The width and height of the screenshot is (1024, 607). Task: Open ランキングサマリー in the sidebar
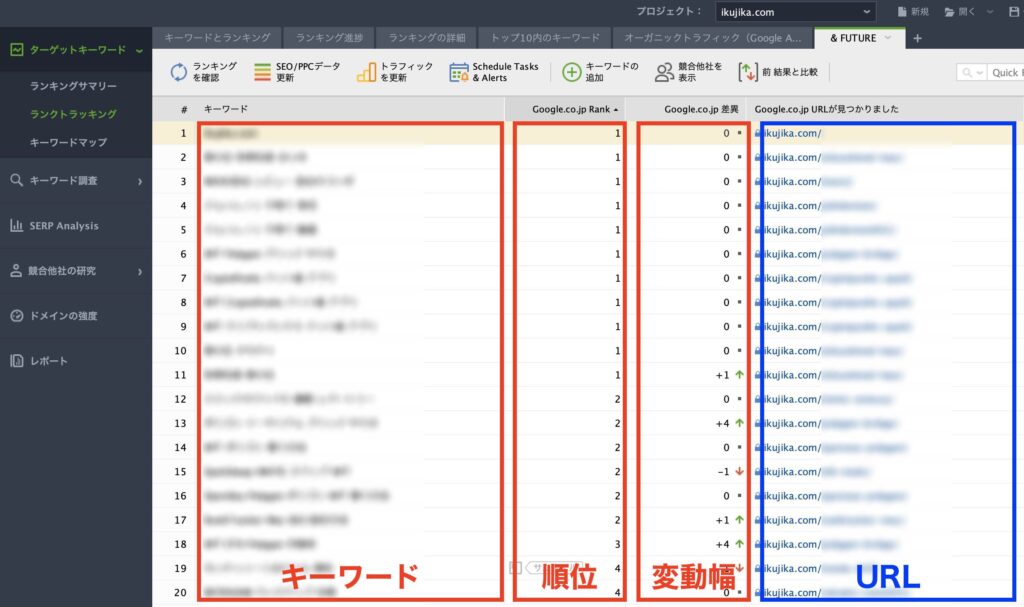pos(73,86)
